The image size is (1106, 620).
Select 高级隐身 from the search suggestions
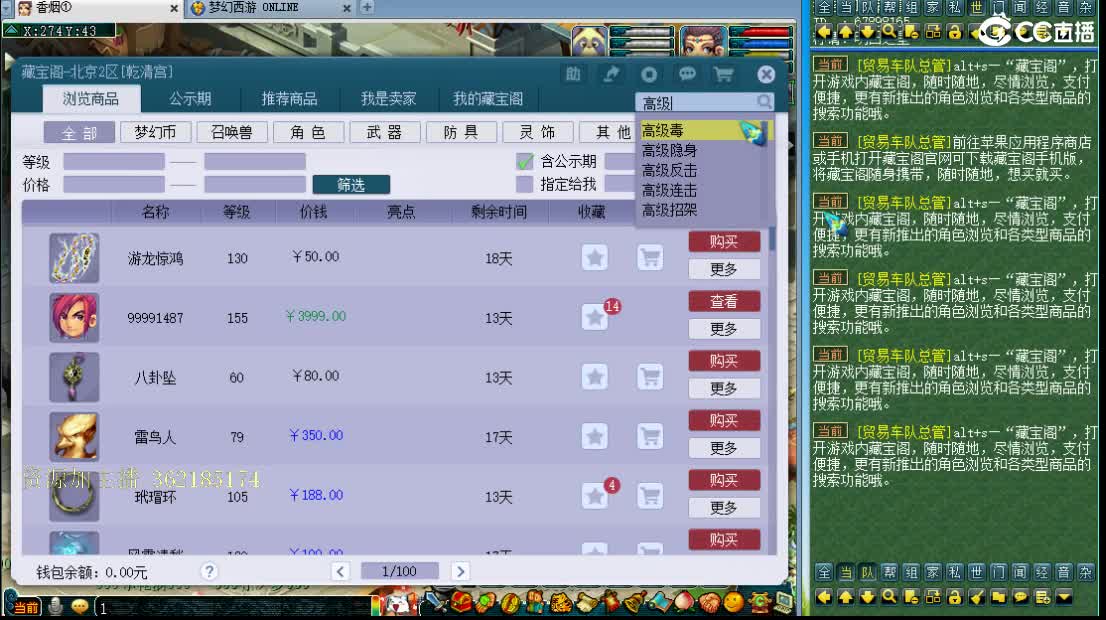[x=703, y=150]
